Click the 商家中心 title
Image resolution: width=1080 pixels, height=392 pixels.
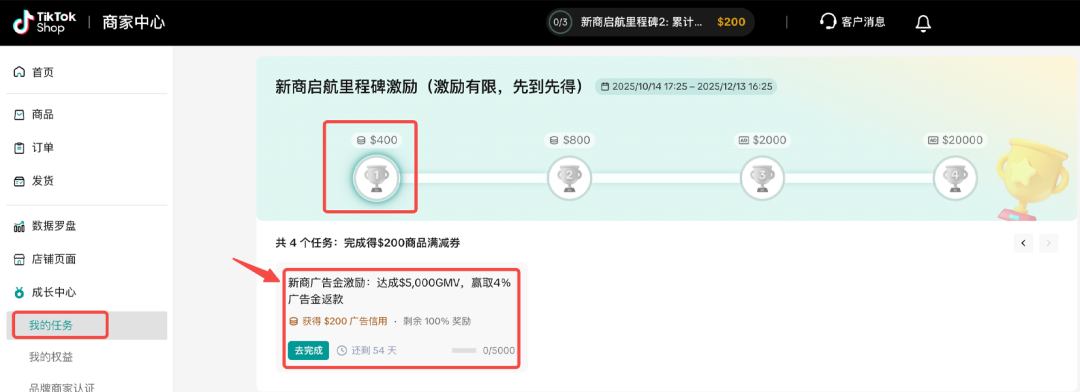[134, 23]
